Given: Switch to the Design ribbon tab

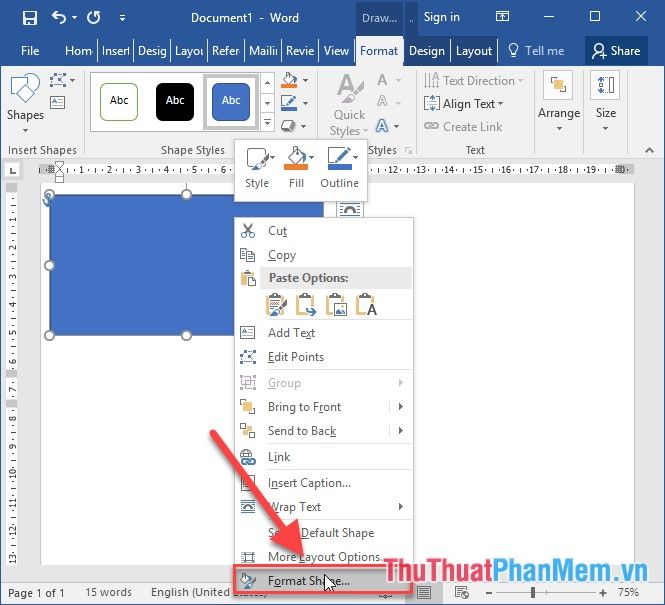Looking at the screenshot, I should coord(426,51).
